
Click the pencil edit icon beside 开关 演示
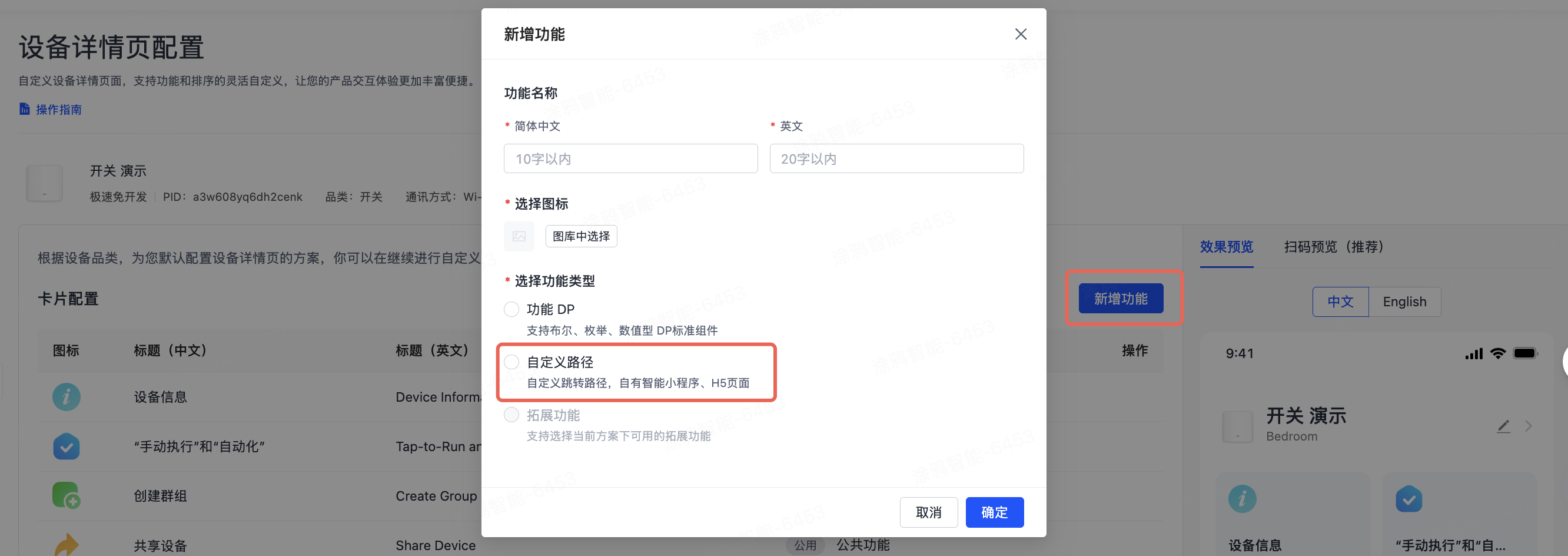point(1503,426)
